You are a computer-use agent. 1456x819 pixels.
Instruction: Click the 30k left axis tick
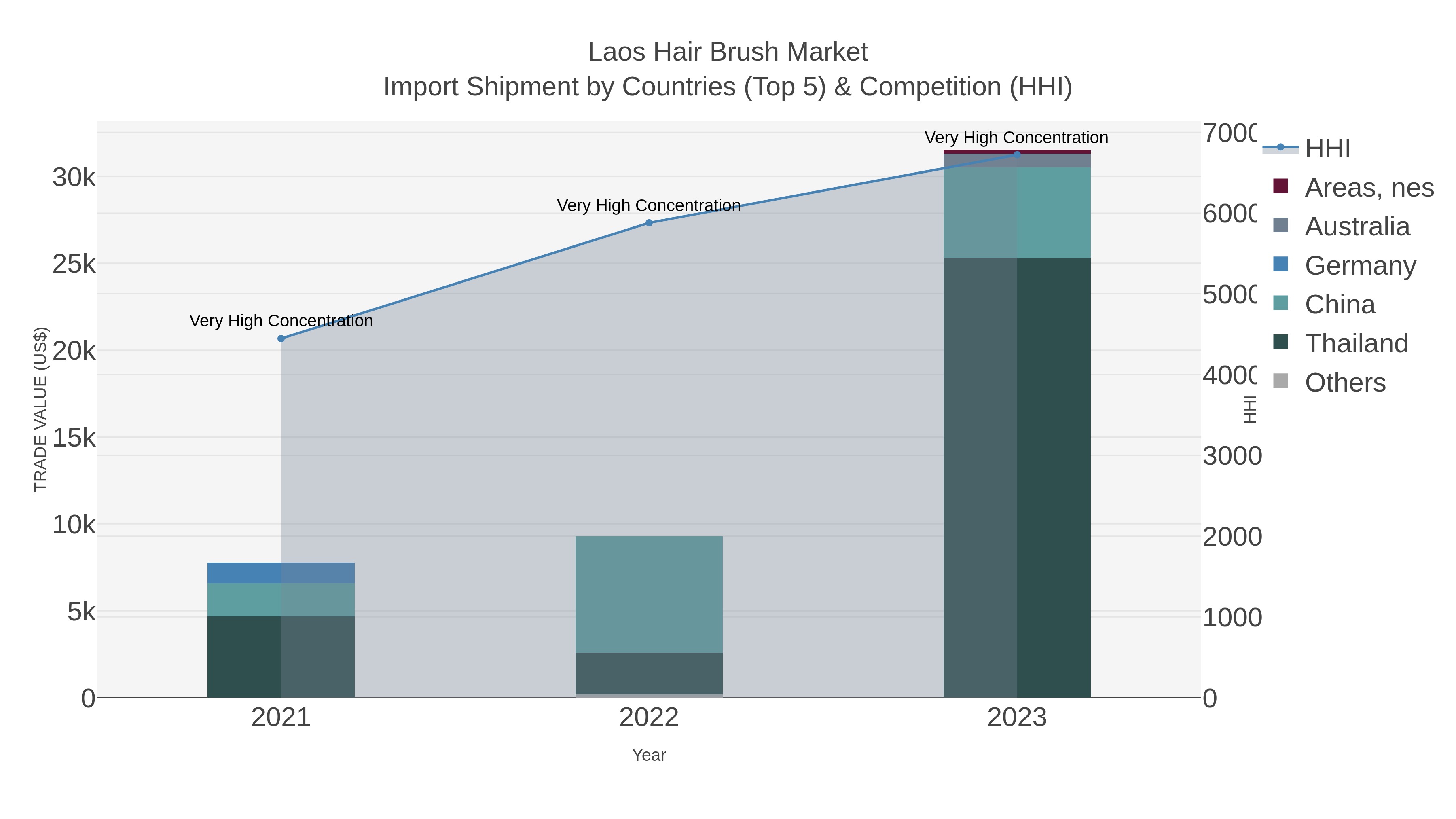(x=74, y=178)
